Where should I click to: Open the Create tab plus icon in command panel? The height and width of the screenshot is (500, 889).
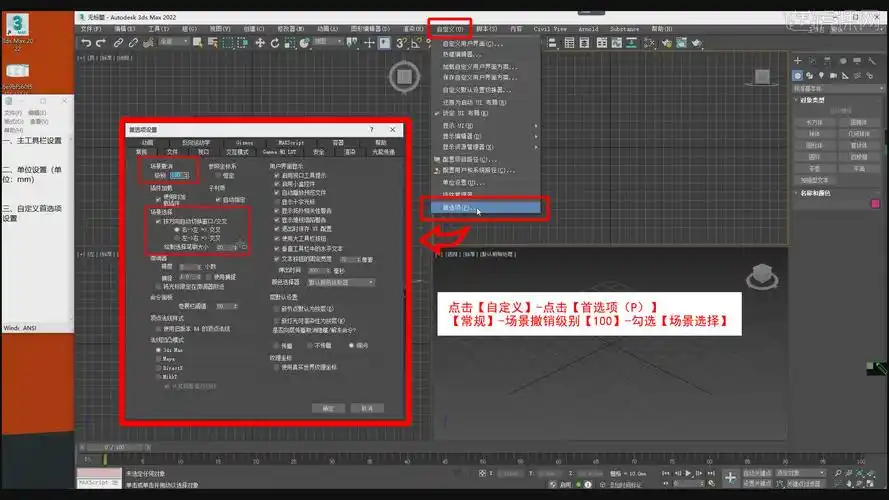point(798,60)
